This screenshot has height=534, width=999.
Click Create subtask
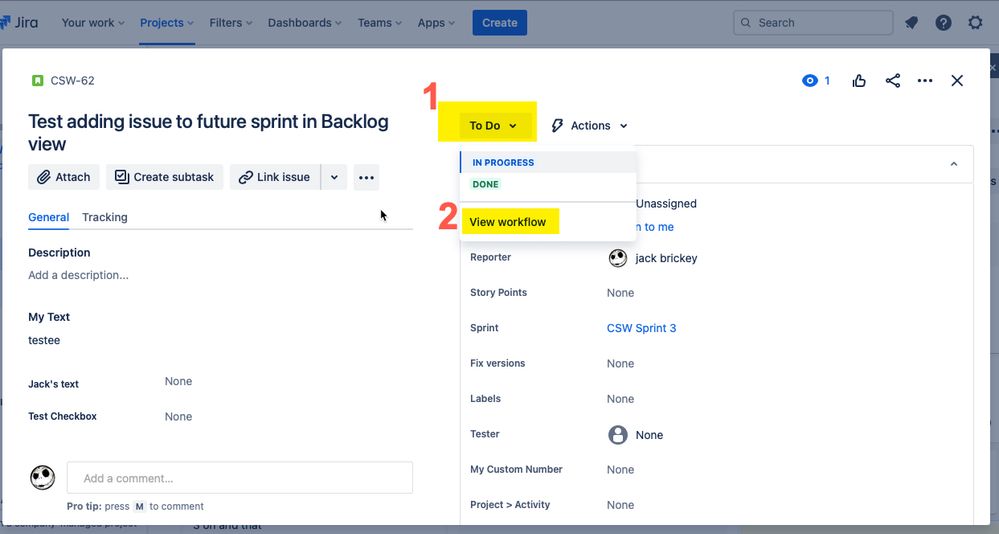tap(164, 177)
